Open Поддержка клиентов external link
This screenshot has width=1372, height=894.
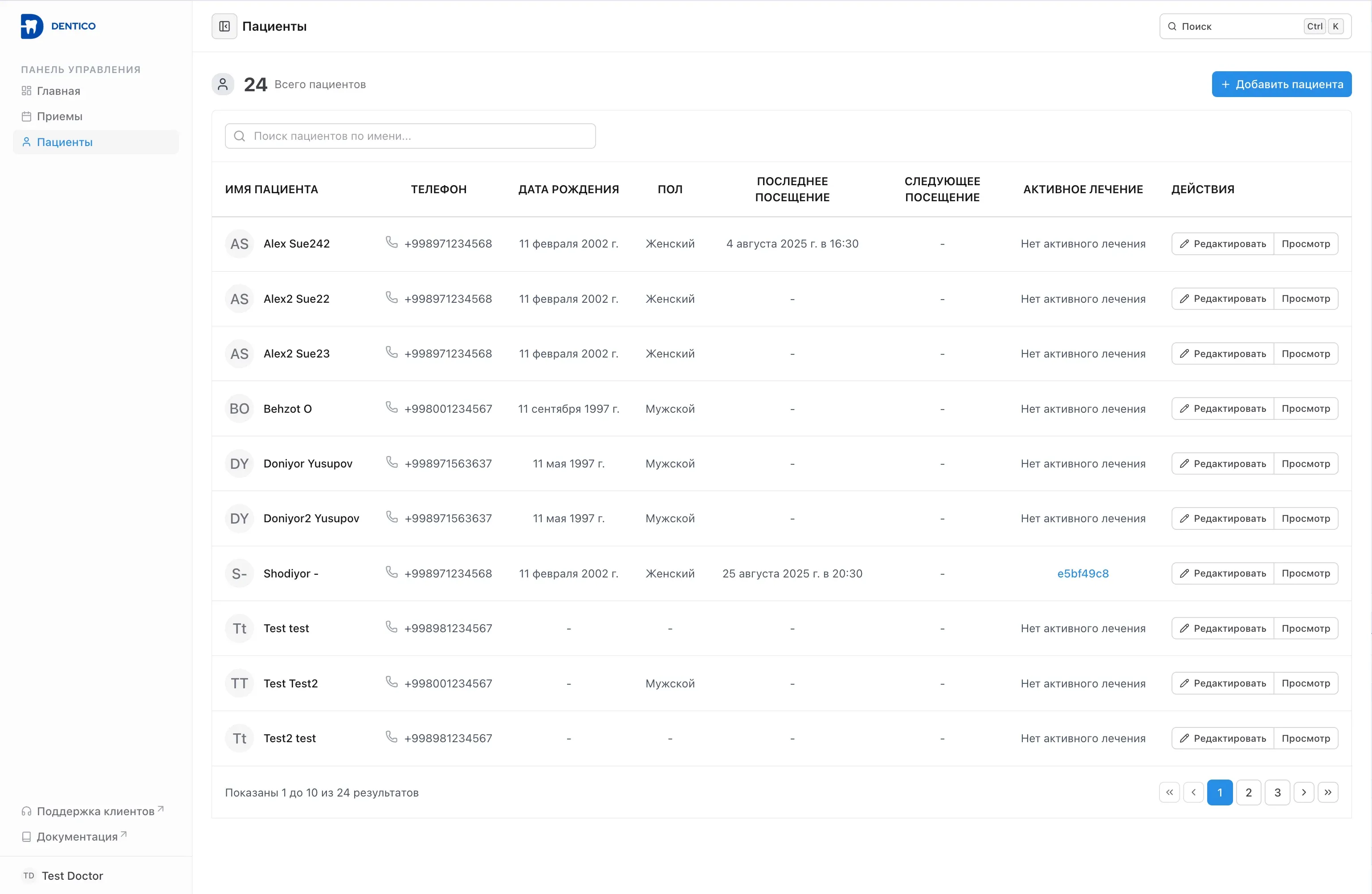pos(95,811)
